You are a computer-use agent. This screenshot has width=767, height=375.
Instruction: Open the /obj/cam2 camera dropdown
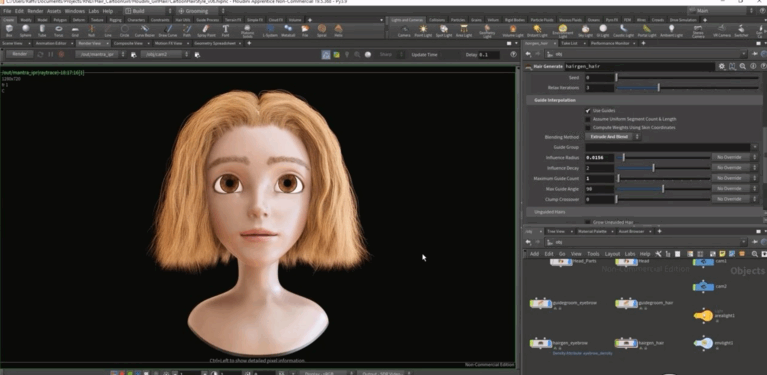164,54
